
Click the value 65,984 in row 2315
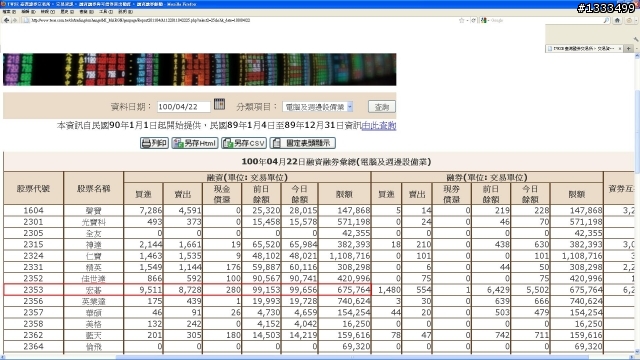pyautogui.click(x=302, y=244)
